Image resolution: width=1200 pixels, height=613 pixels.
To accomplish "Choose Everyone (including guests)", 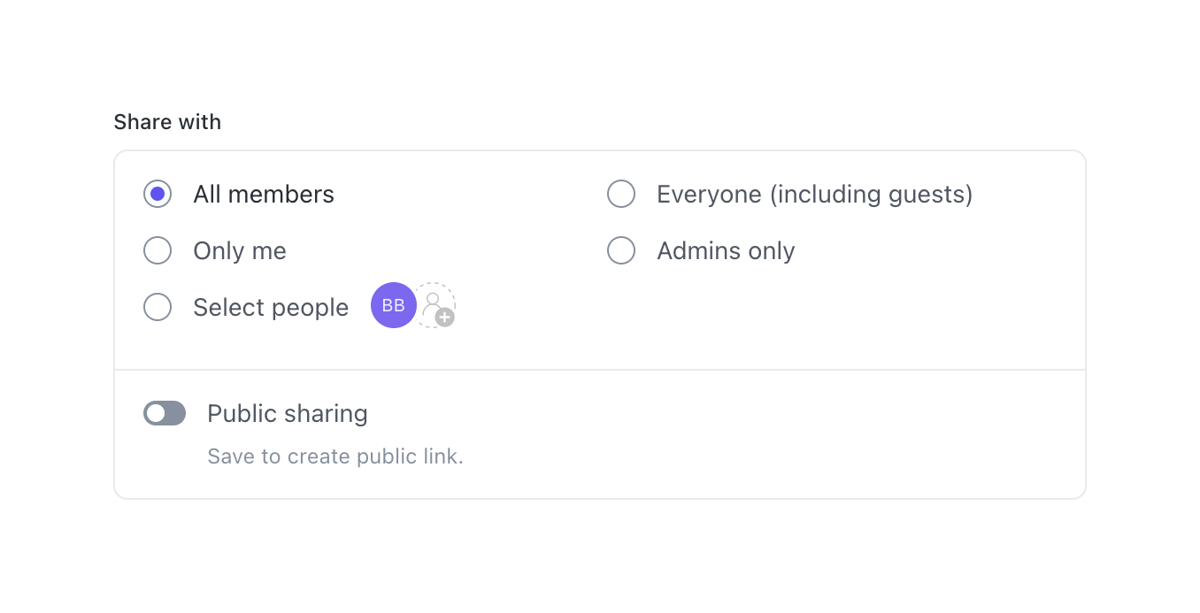I will (621, 193).
